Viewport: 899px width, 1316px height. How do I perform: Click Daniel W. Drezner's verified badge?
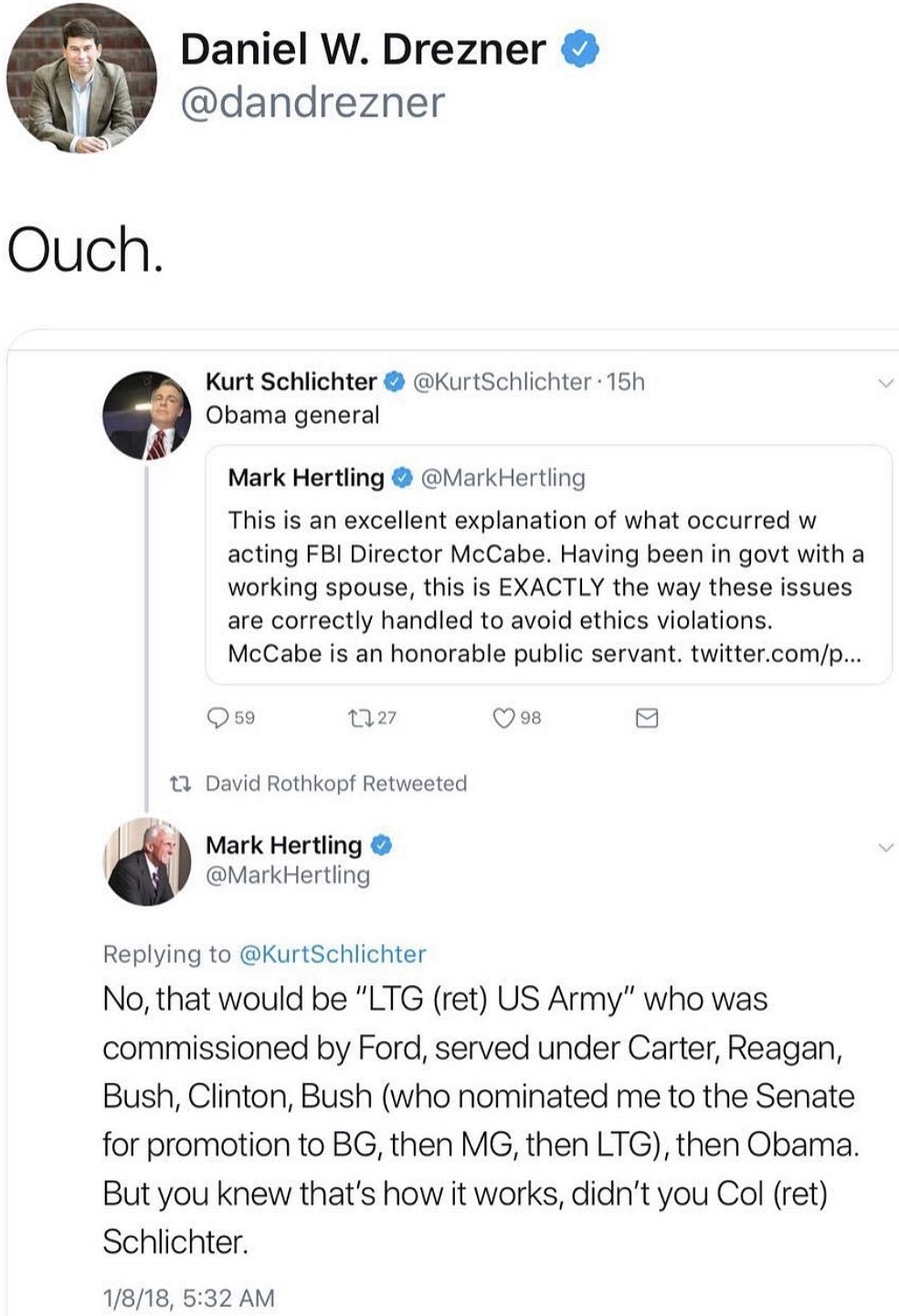click(x=580, y=49)
